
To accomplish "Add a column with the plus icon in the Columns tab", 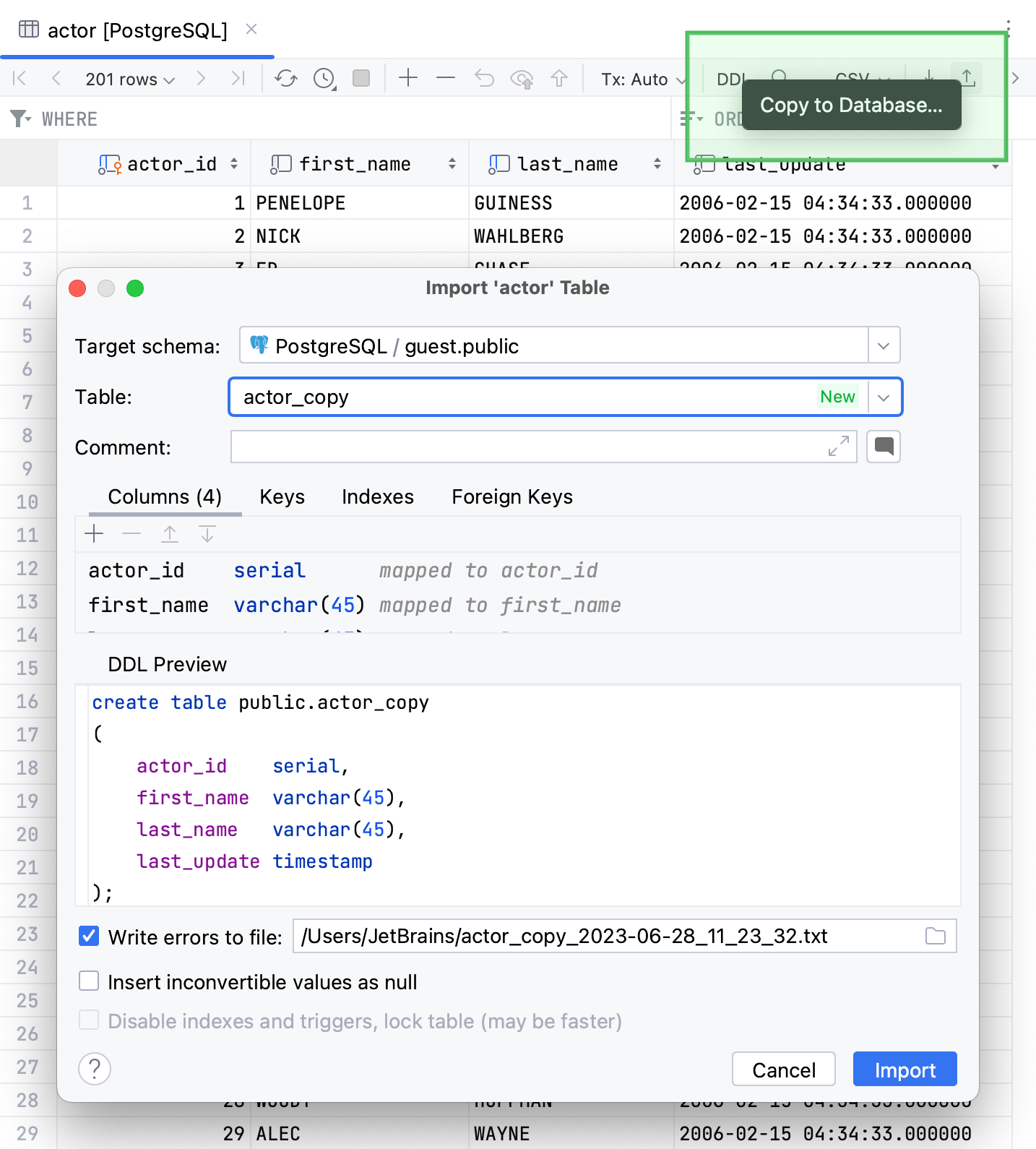I will click(95, 534).
